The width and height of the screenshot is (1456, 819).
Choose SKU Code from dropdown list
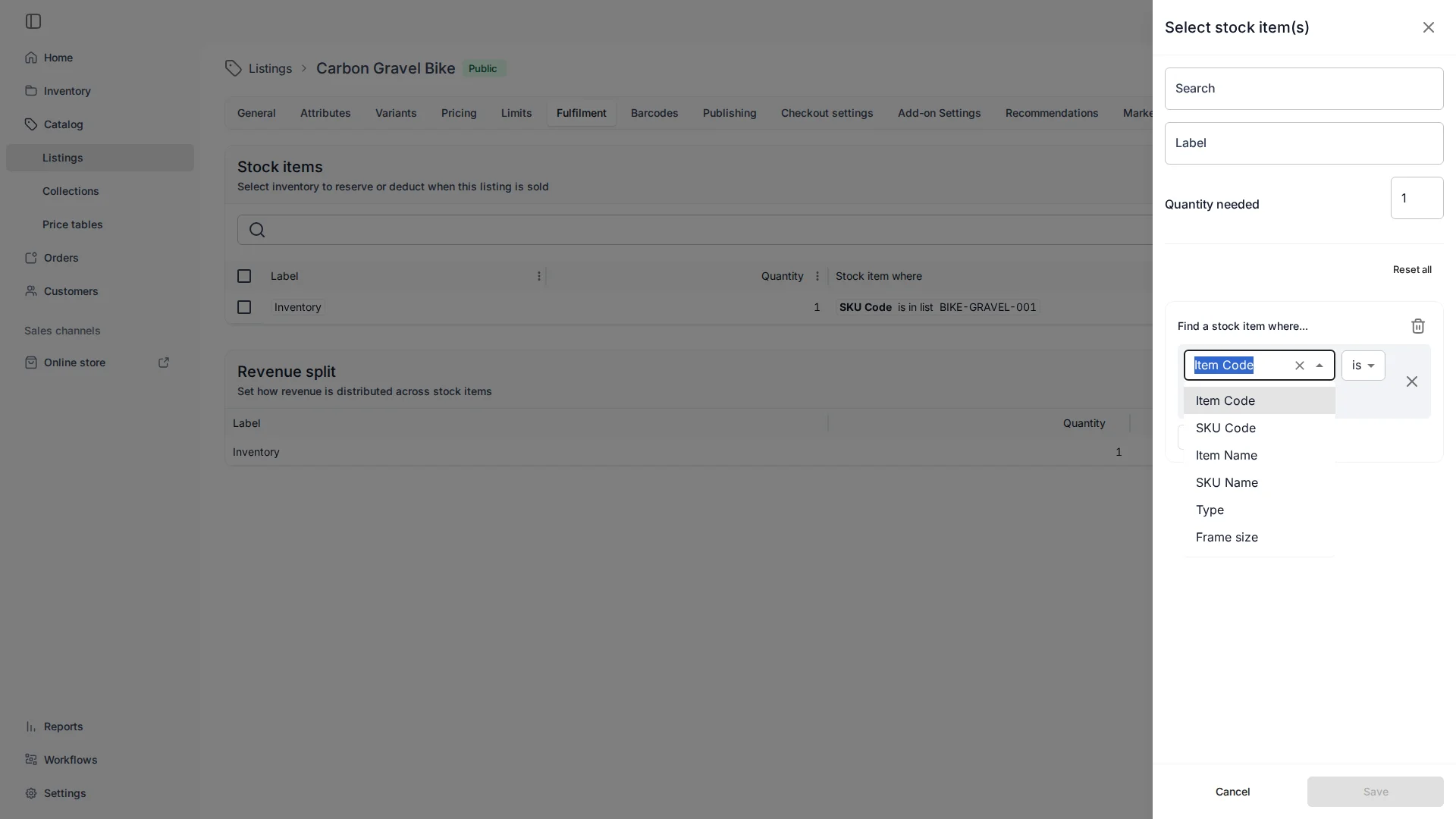pyautogui.click(x=1260, y=428)
